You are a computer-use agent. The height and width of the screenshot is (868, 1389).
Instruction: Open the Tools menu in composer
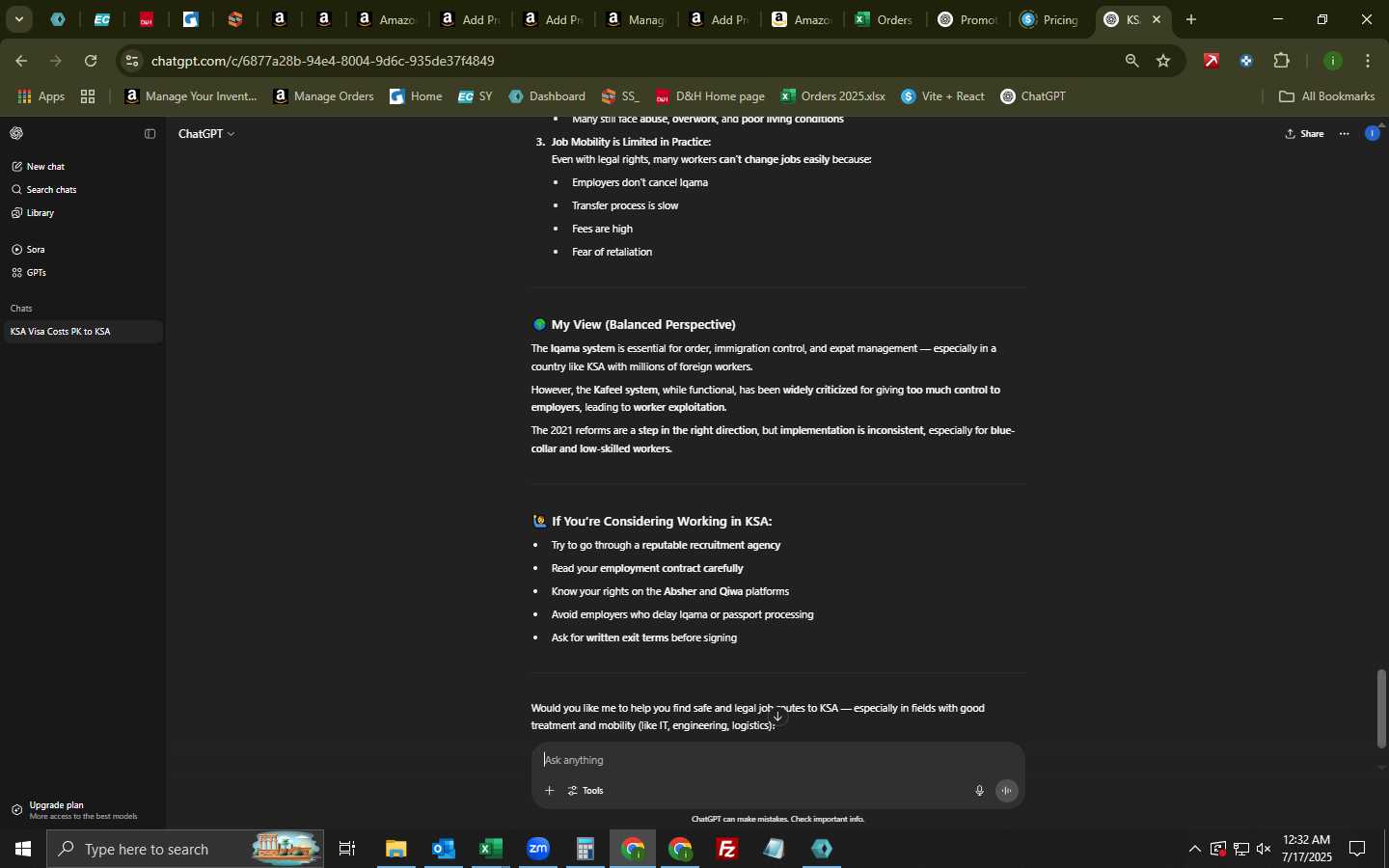click(586, 791)
